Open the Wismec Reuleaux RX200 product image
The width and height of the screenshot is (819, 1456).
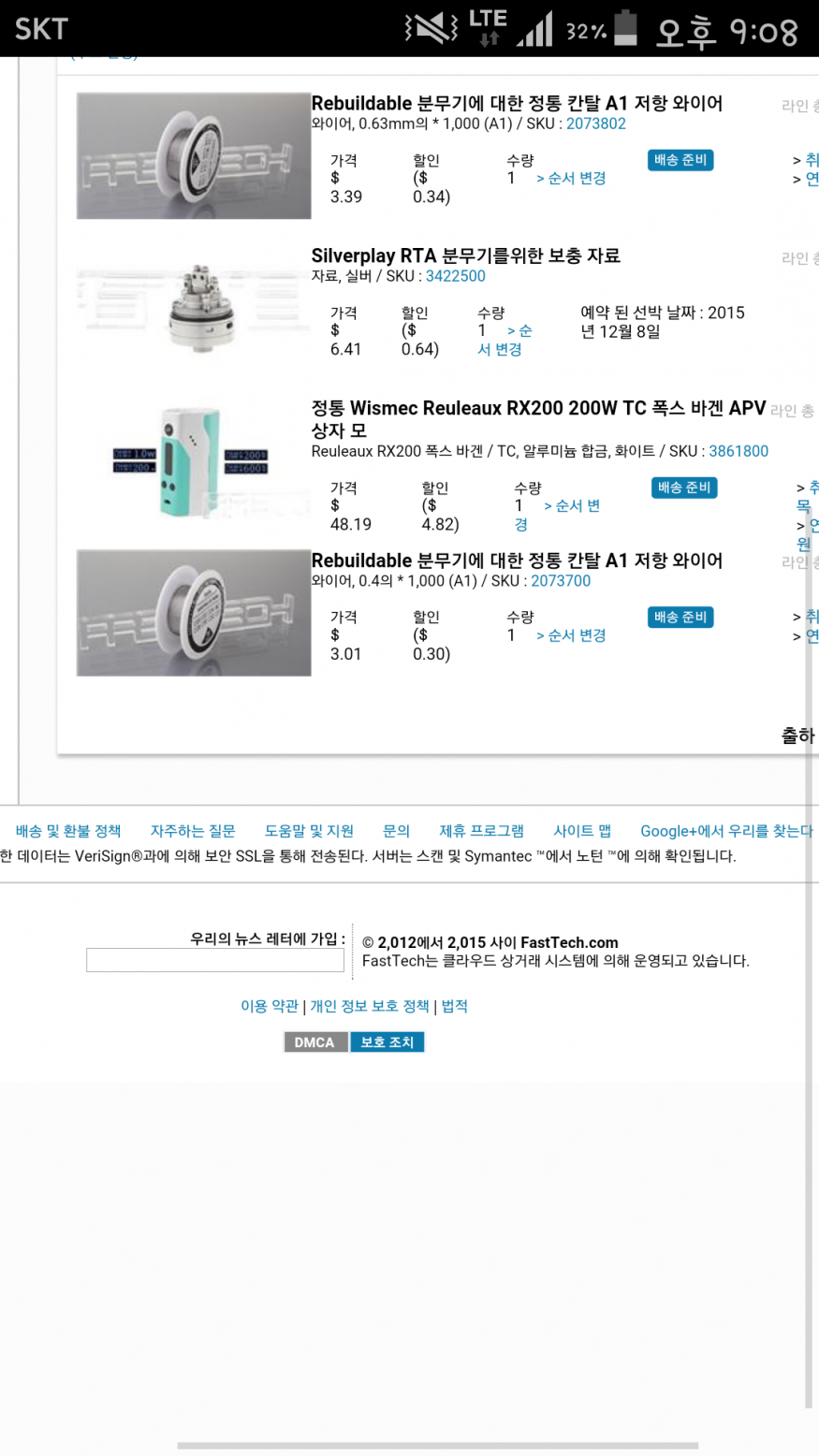(194, 462)
